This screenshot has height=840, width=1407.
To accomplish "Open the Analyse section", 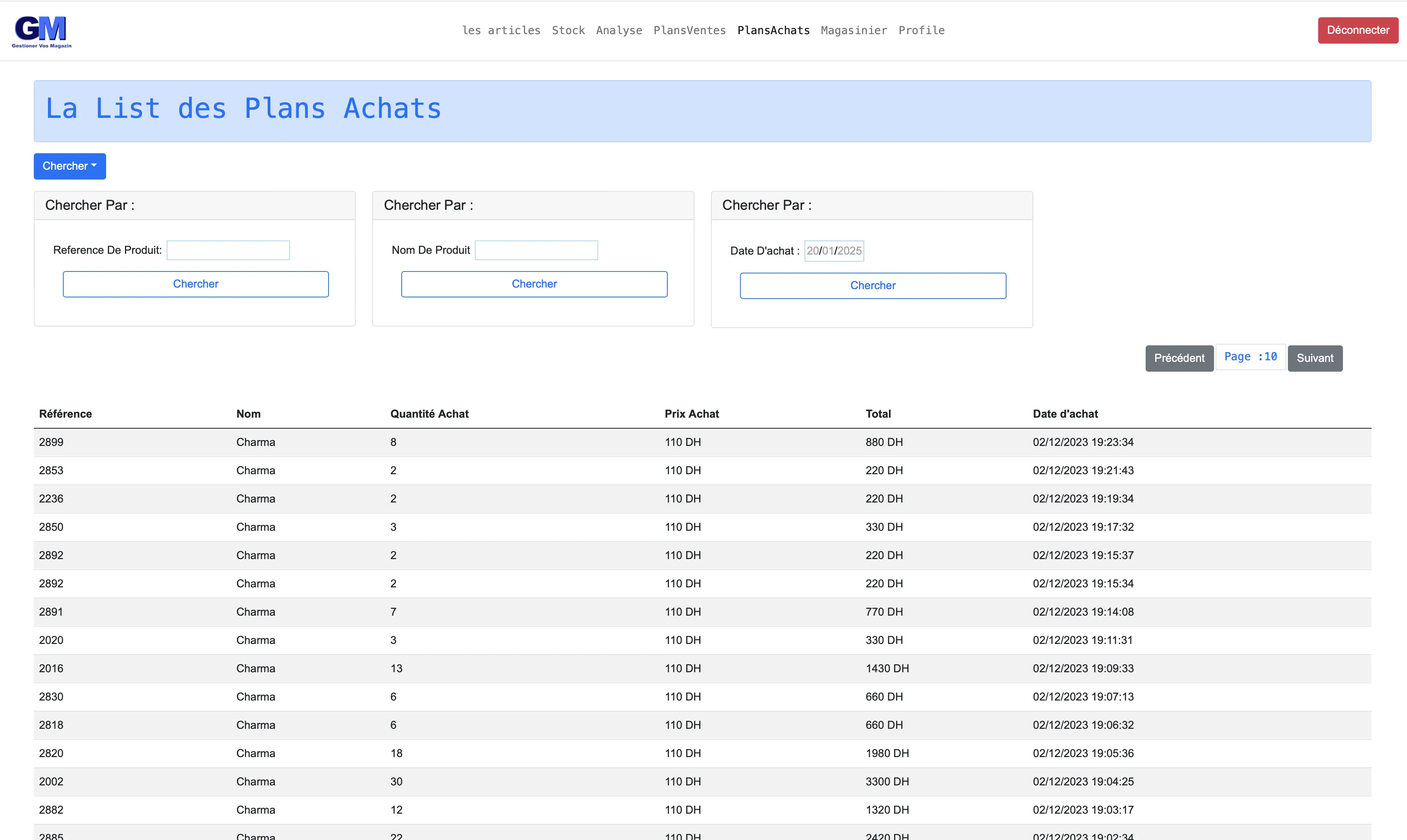I will (619, 31).
